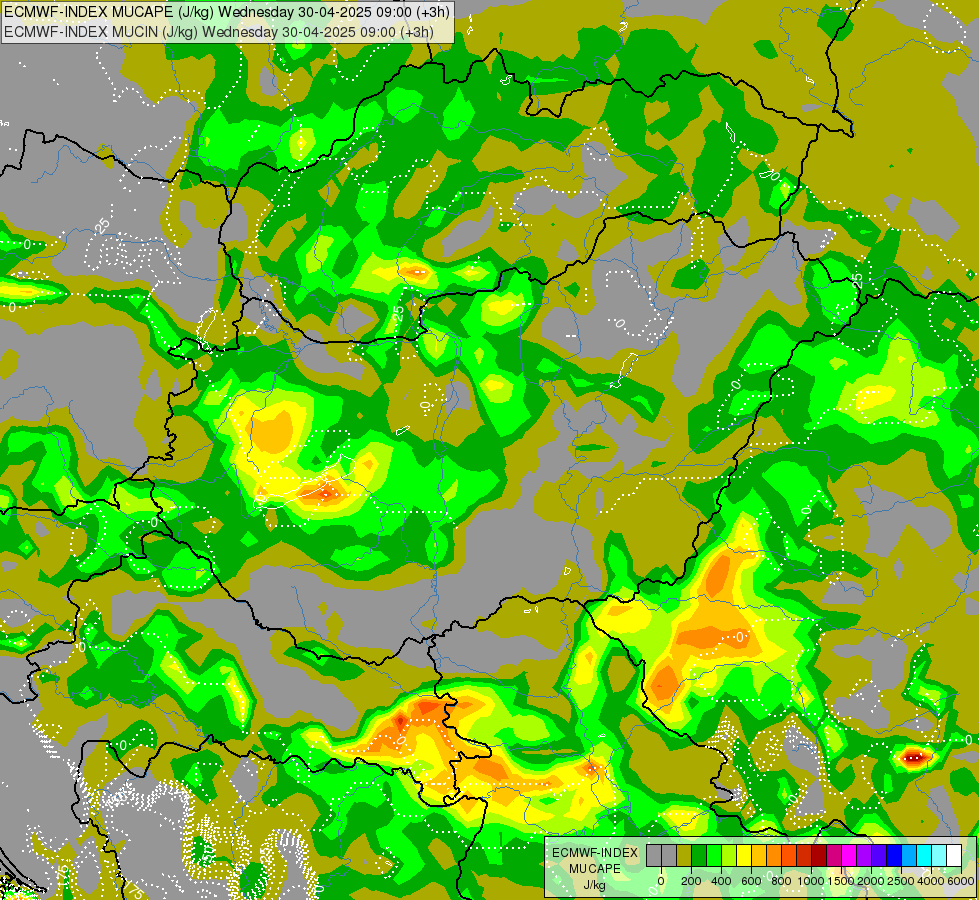Click the legend value label 2500
The width and height of the screenshot is (979, 900).
coord(901,881)
